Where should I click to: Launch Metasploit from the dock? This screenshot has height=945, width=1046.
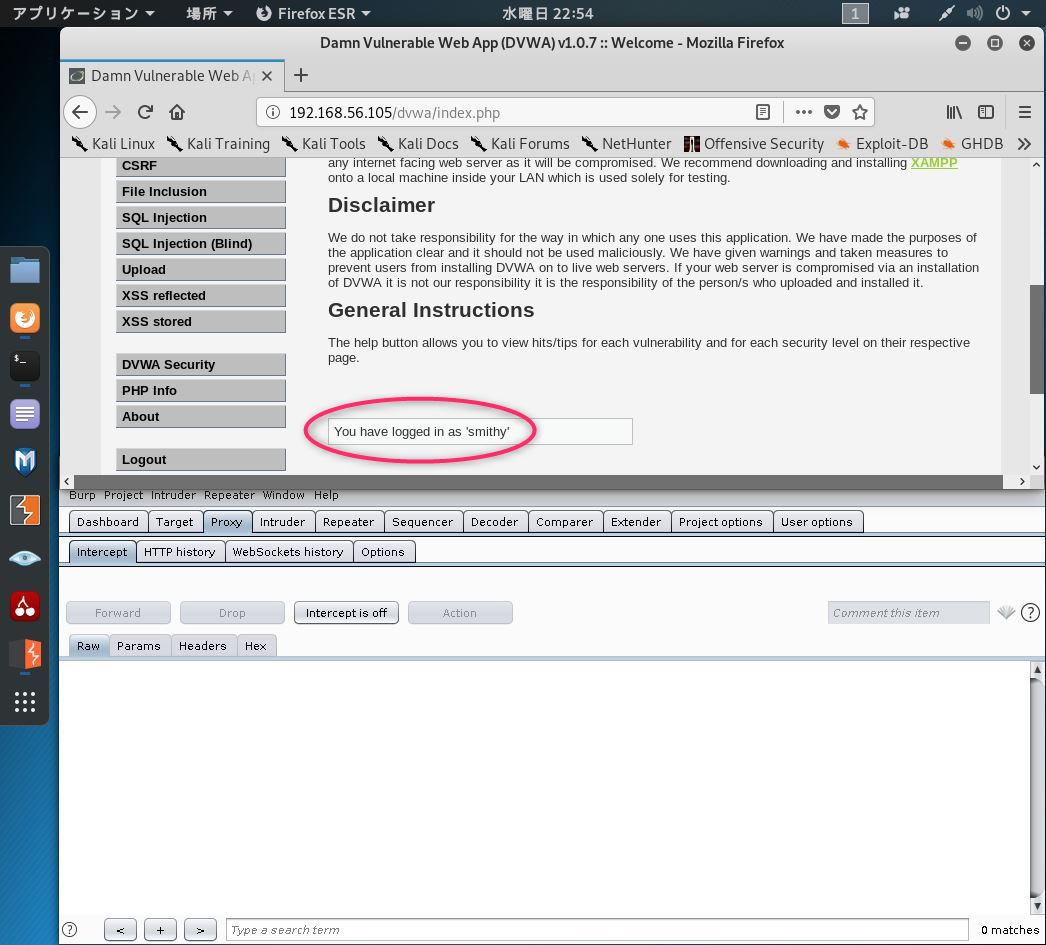25,461
